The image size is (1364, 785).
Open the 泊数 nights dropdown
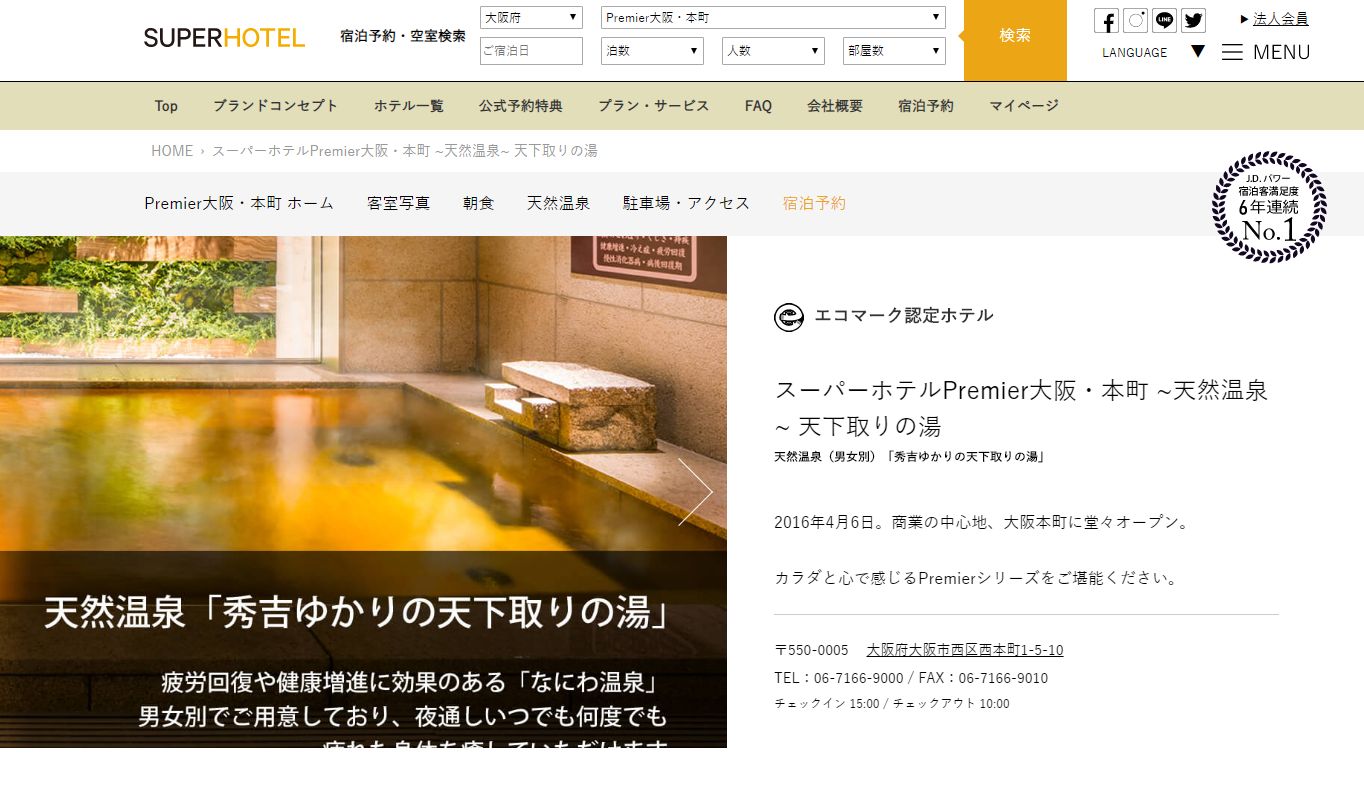coord(652,51)
